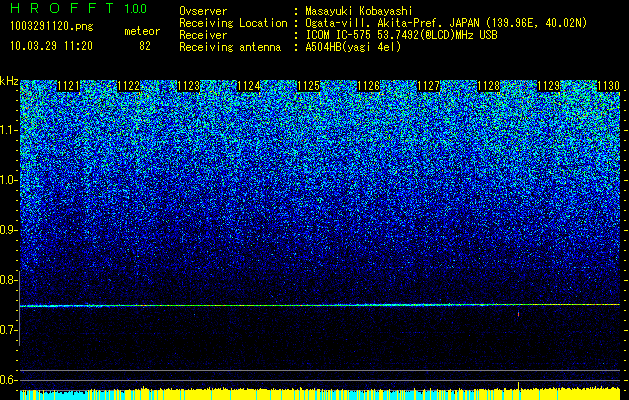Click the 1123 time marker label
The width and height of the screenshot is (629, 400).
[189, 86]
